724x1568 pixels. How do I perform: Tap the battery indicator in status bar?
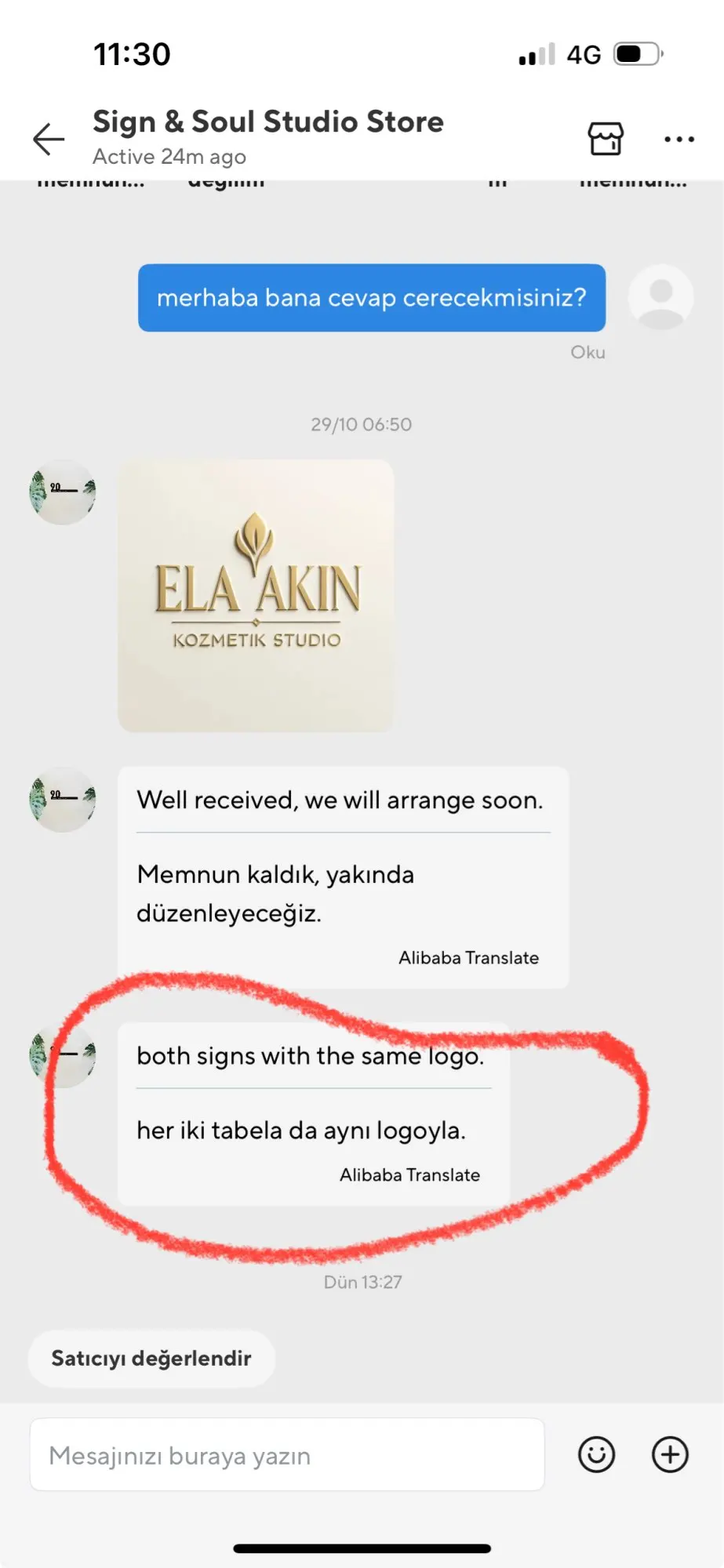[x=639, y=54]
